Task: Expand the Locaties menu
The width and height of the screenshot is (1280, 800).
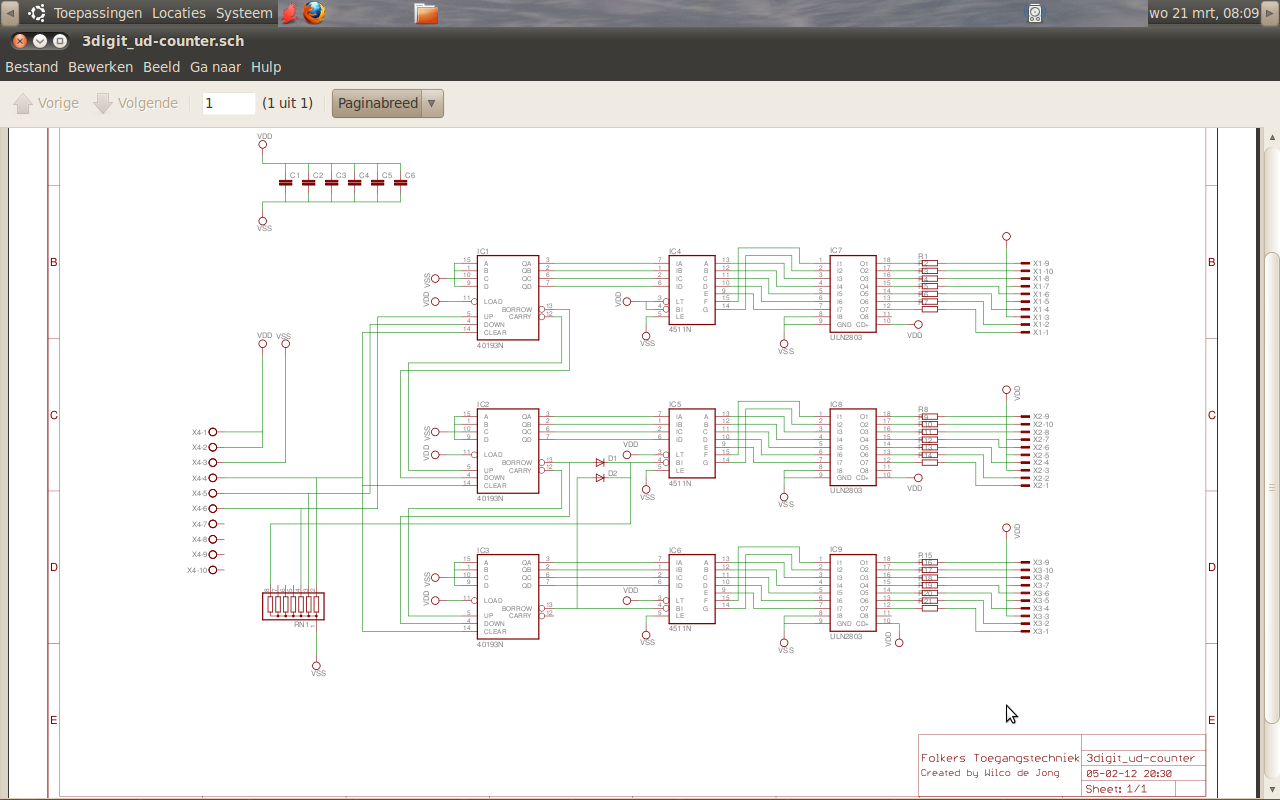Action: click(178, 13)
